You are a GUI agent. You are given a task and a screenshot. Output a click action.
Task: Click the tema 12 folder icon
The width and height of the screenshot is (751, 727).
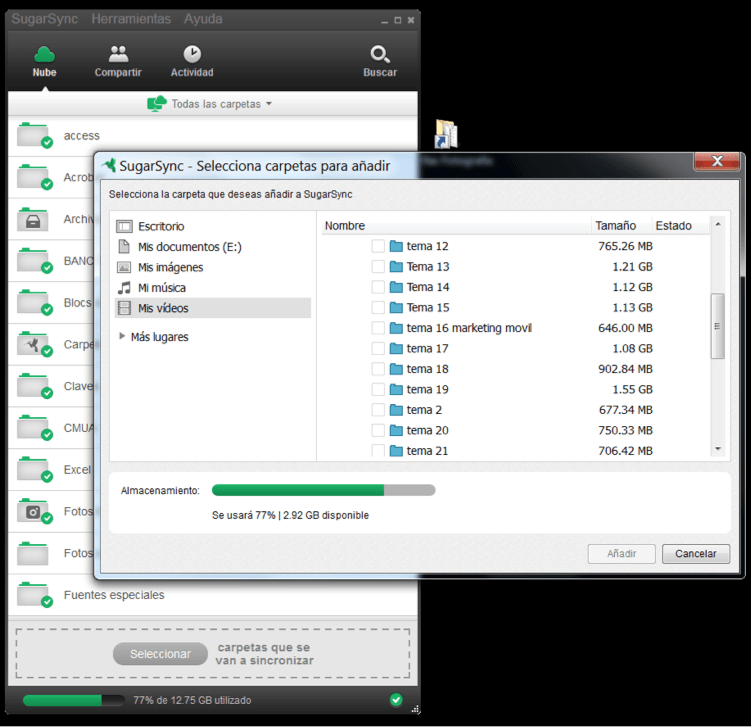pos(396,246)
